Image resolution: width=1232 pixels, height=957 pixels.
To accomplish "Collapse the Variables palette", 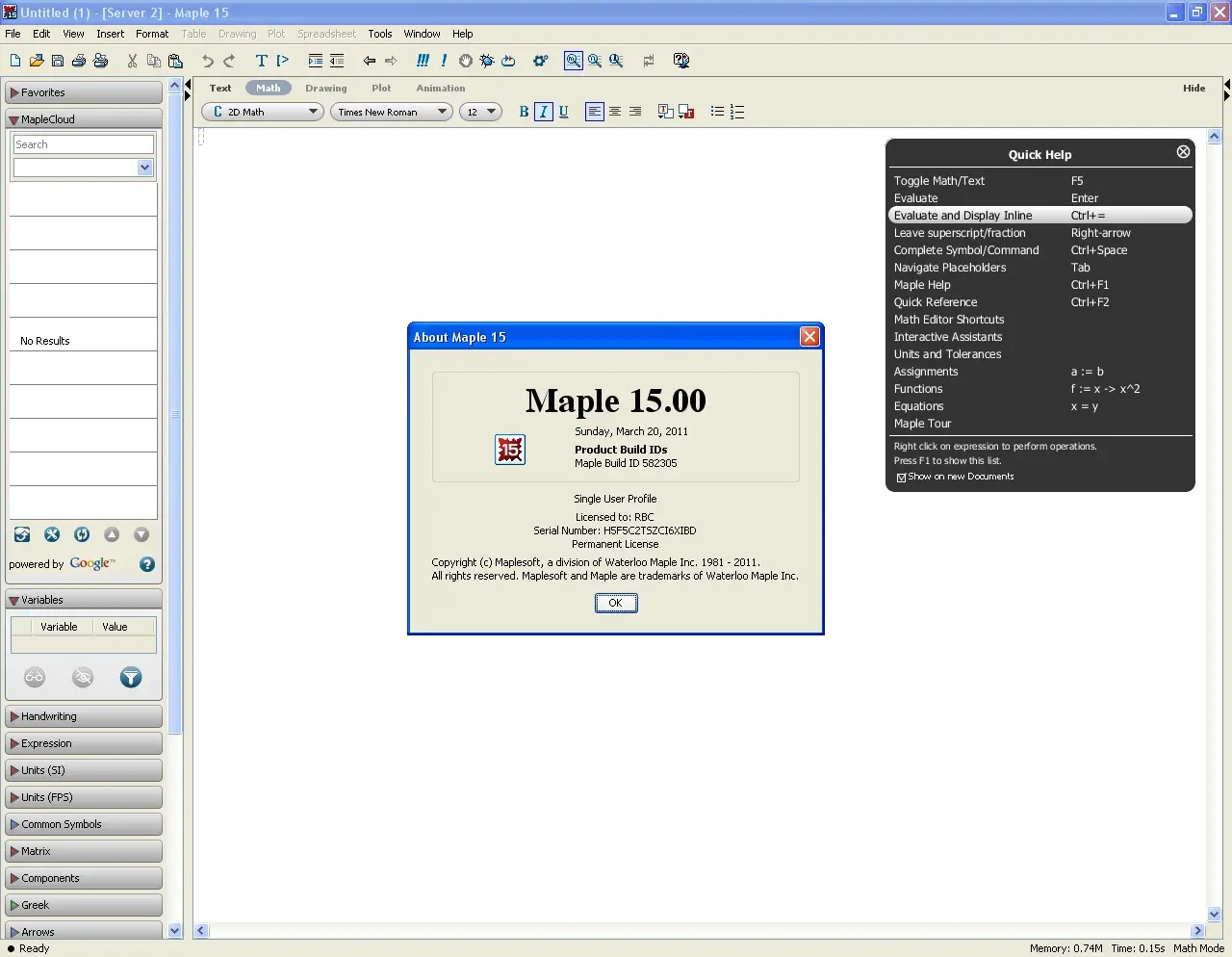I will tap(84, 600).
